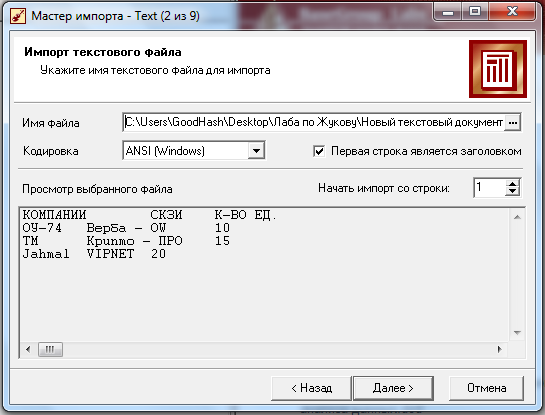Click the Импорт текстового файла heading

pyautogui.click(x=103, y=52)
